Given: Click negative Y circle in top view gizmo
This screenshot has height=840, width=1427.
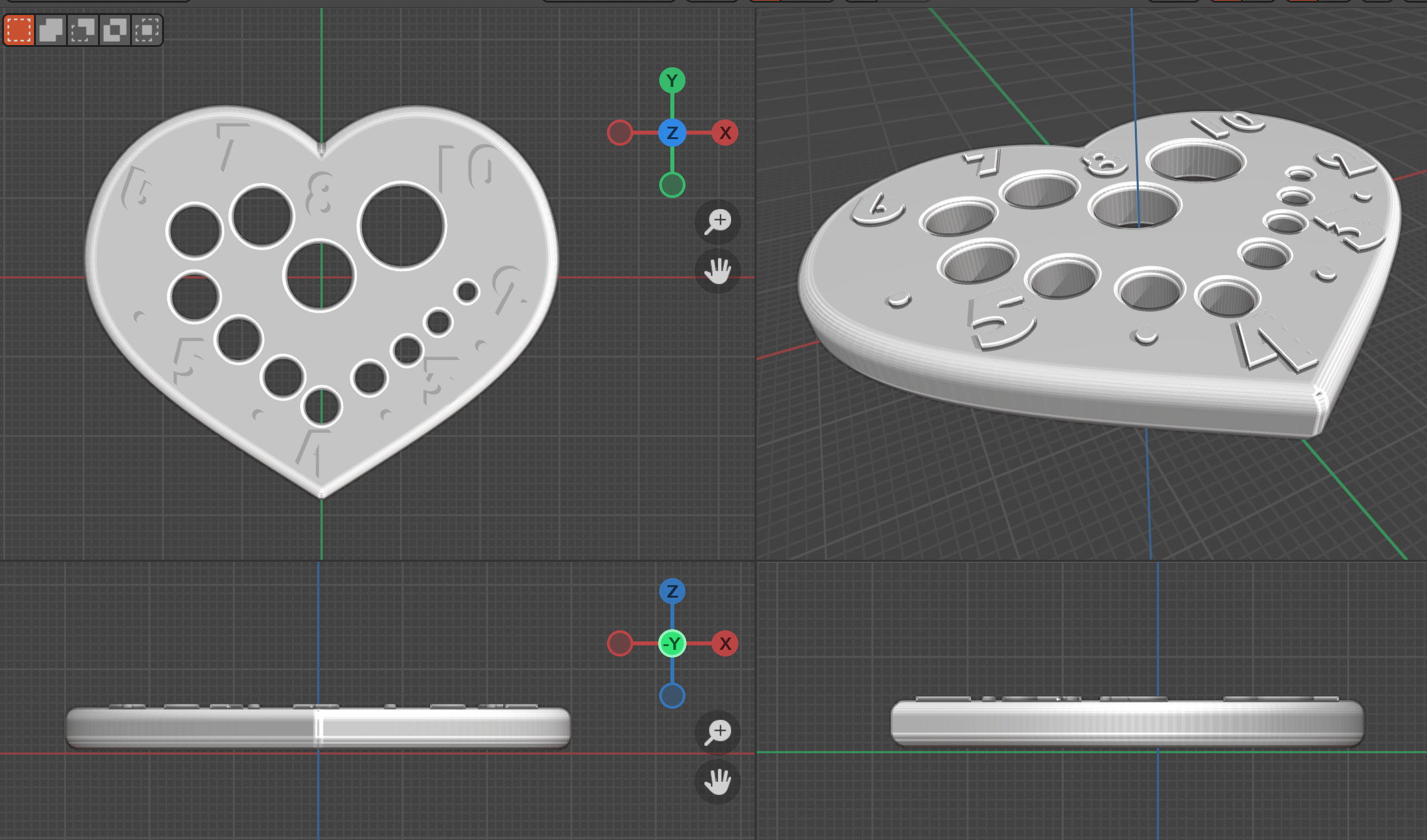Looking at the screenshot, I should 672,186.
